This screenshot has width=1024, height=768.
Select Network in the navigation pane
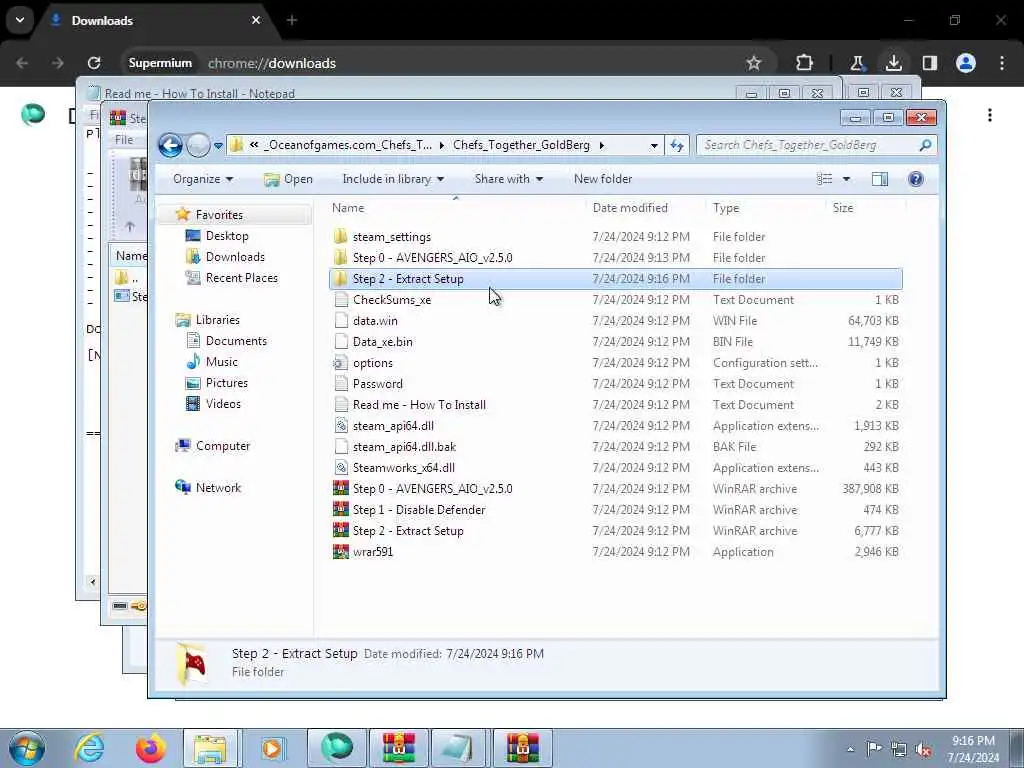pos(218,488)
